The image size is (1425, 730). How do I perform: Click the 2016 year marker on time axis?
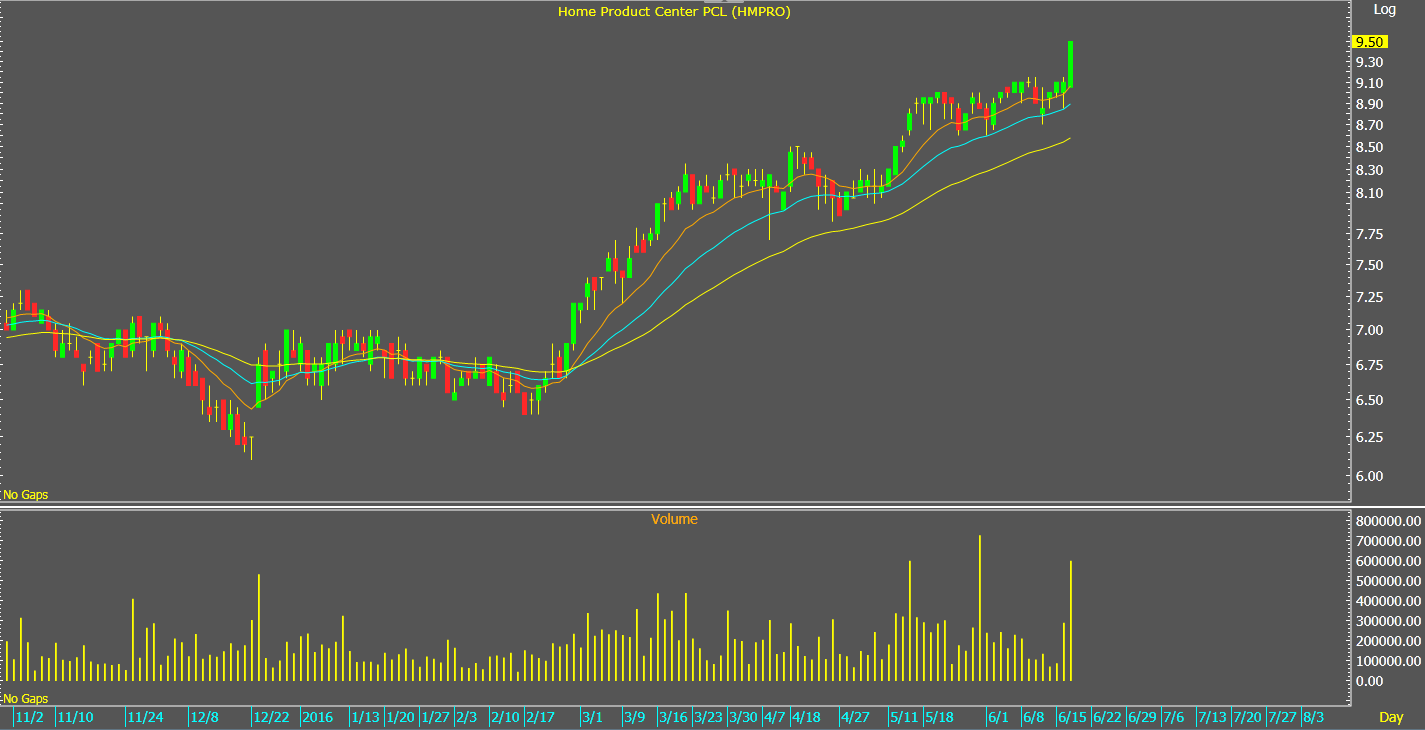(317, 717)
